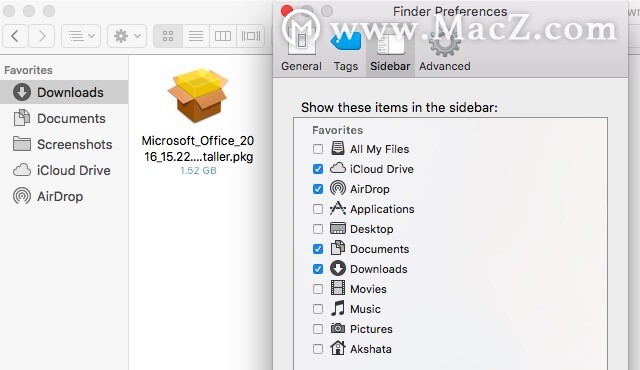
Task: Switch Finder to column view
Action: [223, 36]
